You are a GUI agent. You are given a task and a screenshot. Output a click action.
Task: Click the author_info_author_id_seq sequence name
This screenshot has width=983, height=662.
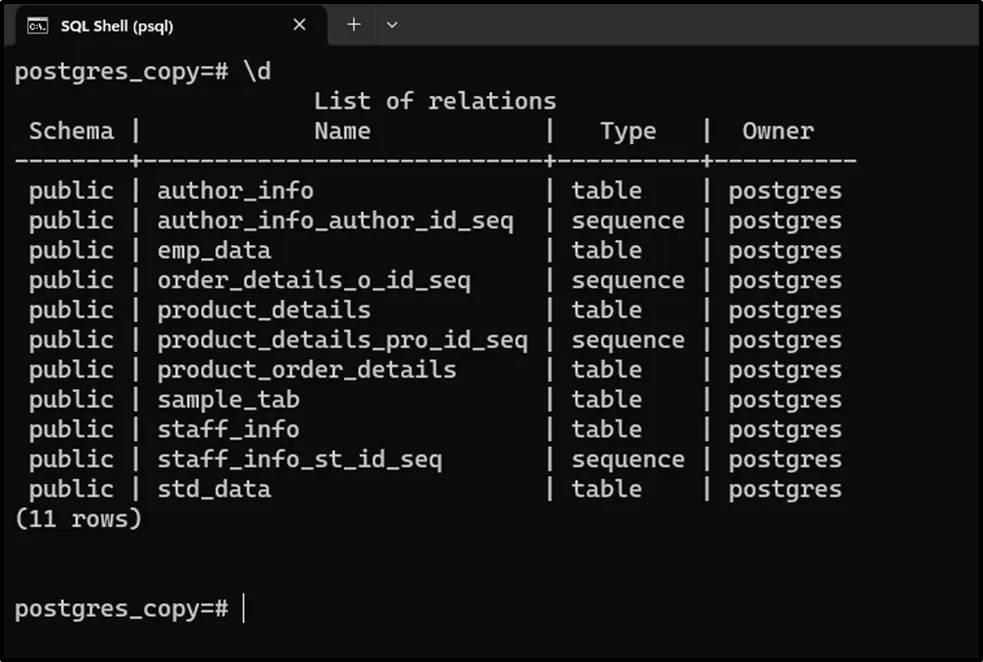[x=335, y=221]
